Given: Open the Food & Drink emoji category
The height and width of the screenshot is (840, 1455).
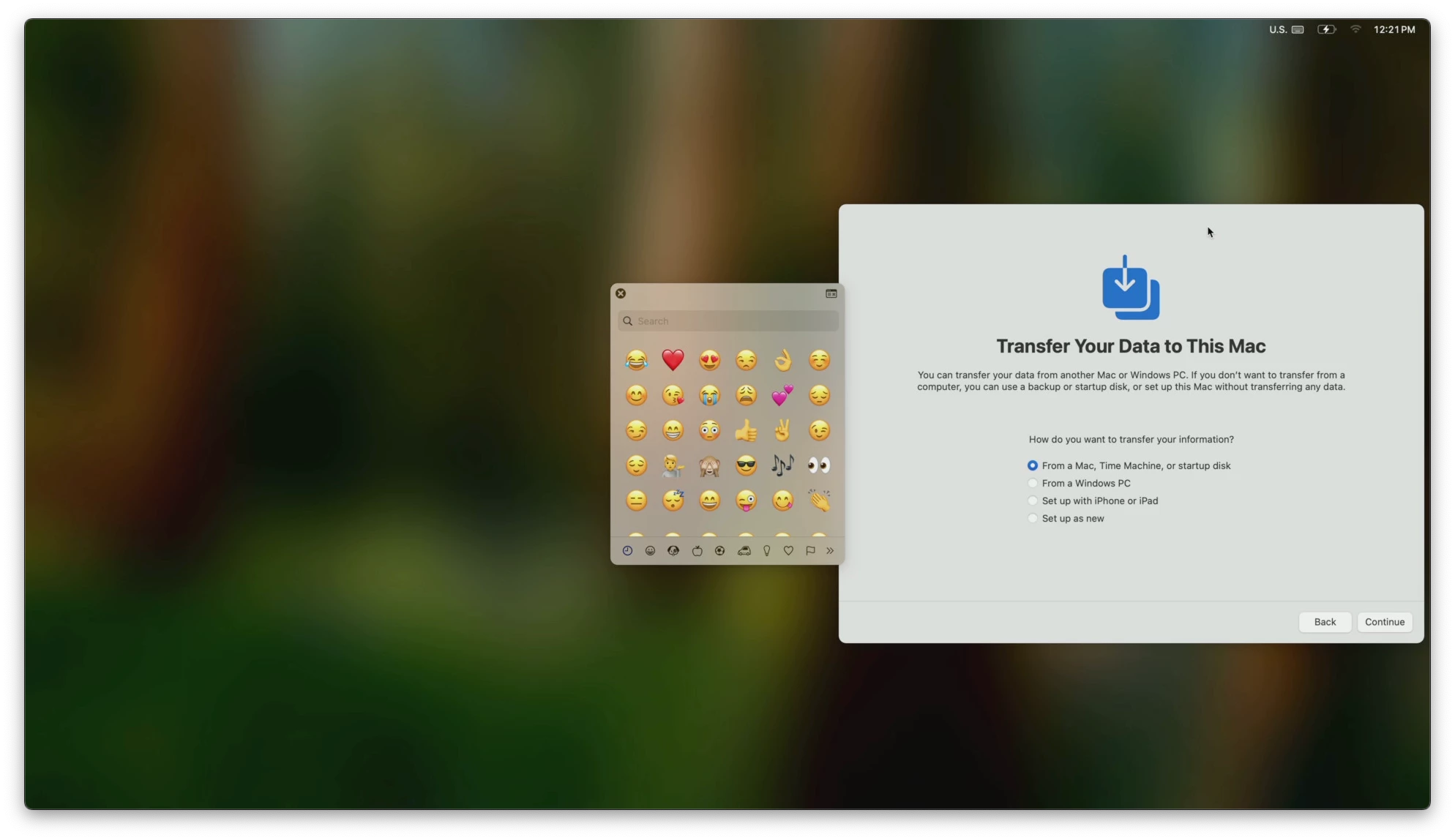Looking at the screenshot, I should (697, 551).
